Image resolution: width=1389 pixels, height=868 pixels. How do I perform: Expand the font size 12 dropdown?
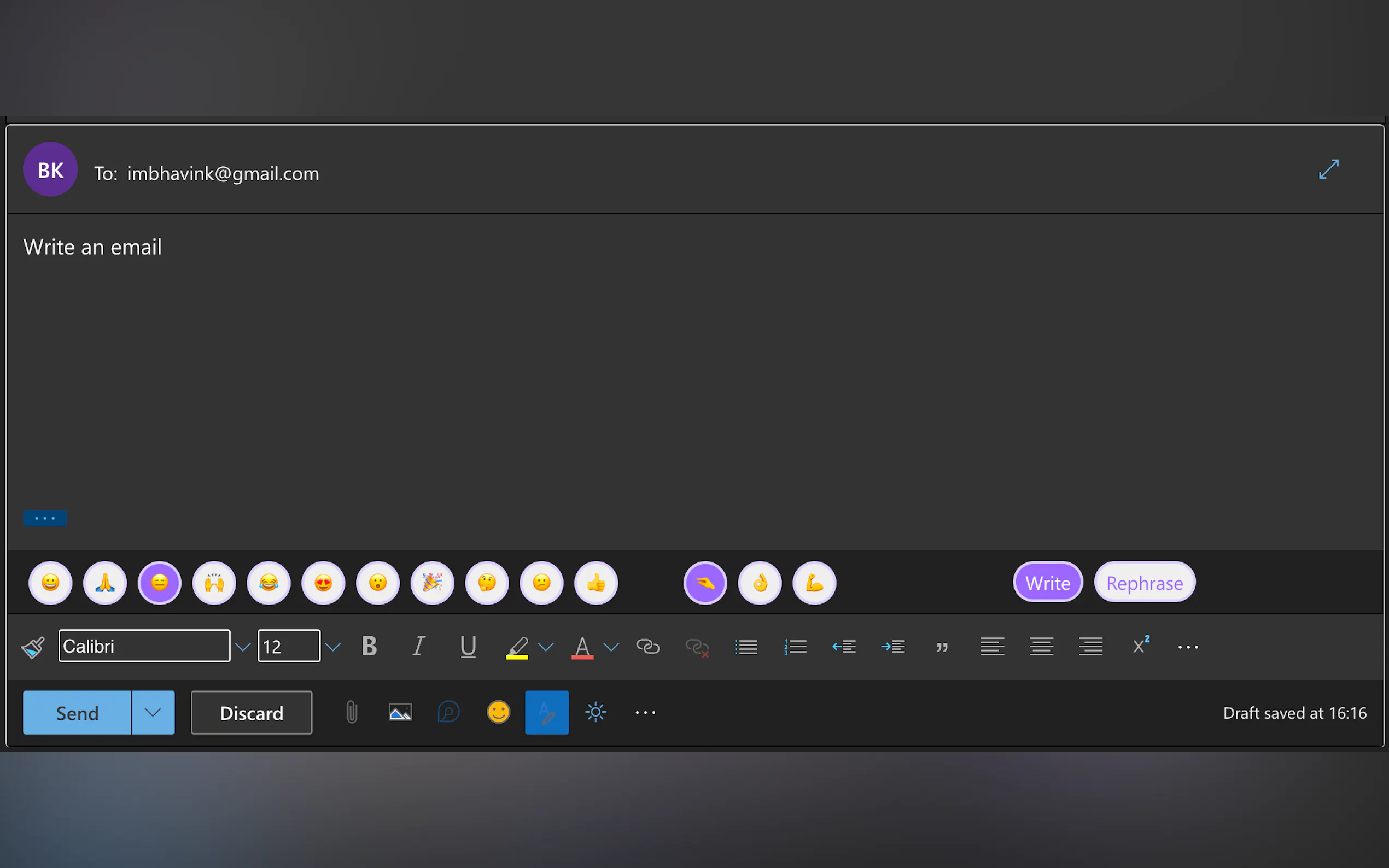pos(333,647)
